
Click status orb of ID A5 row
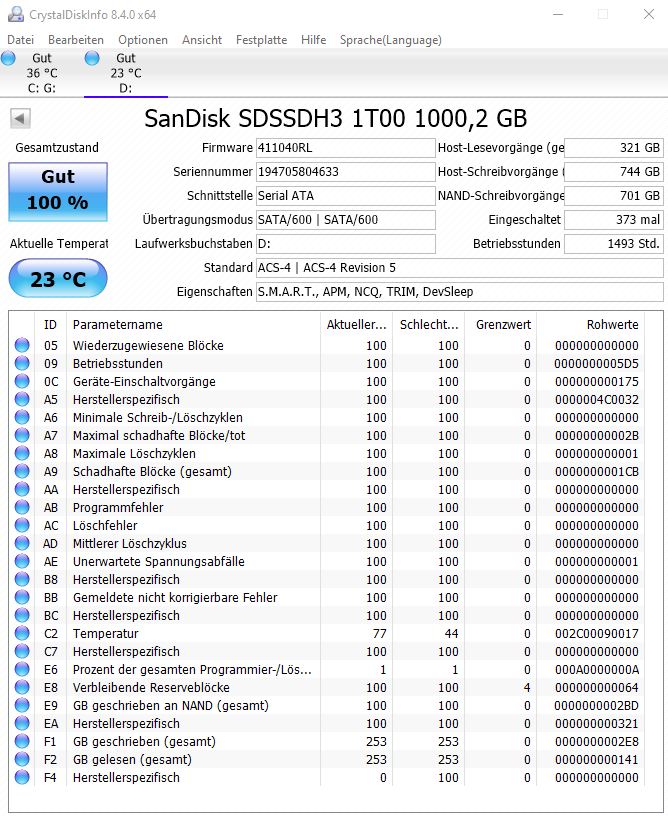pyautogui.click(x=22, y=399)
